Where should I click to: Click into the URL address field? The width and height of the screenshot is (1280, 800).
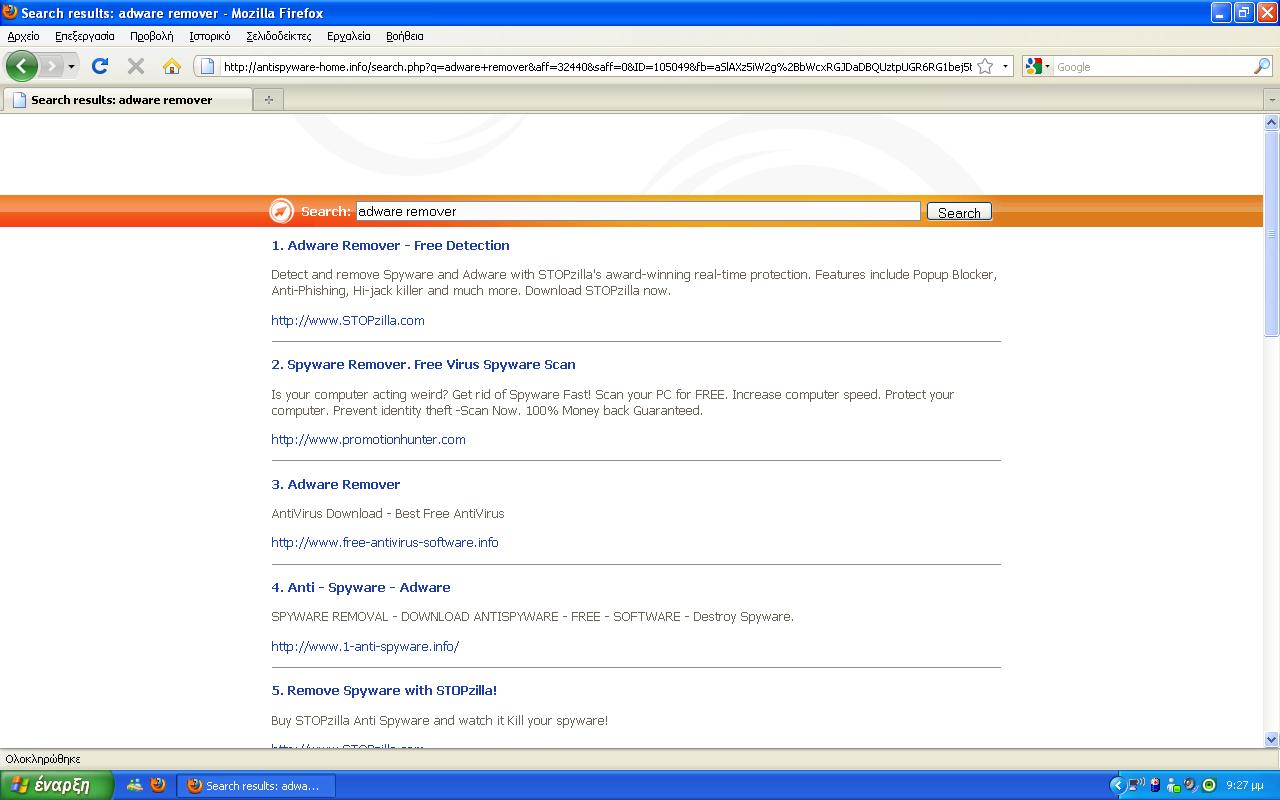[597, 67]
